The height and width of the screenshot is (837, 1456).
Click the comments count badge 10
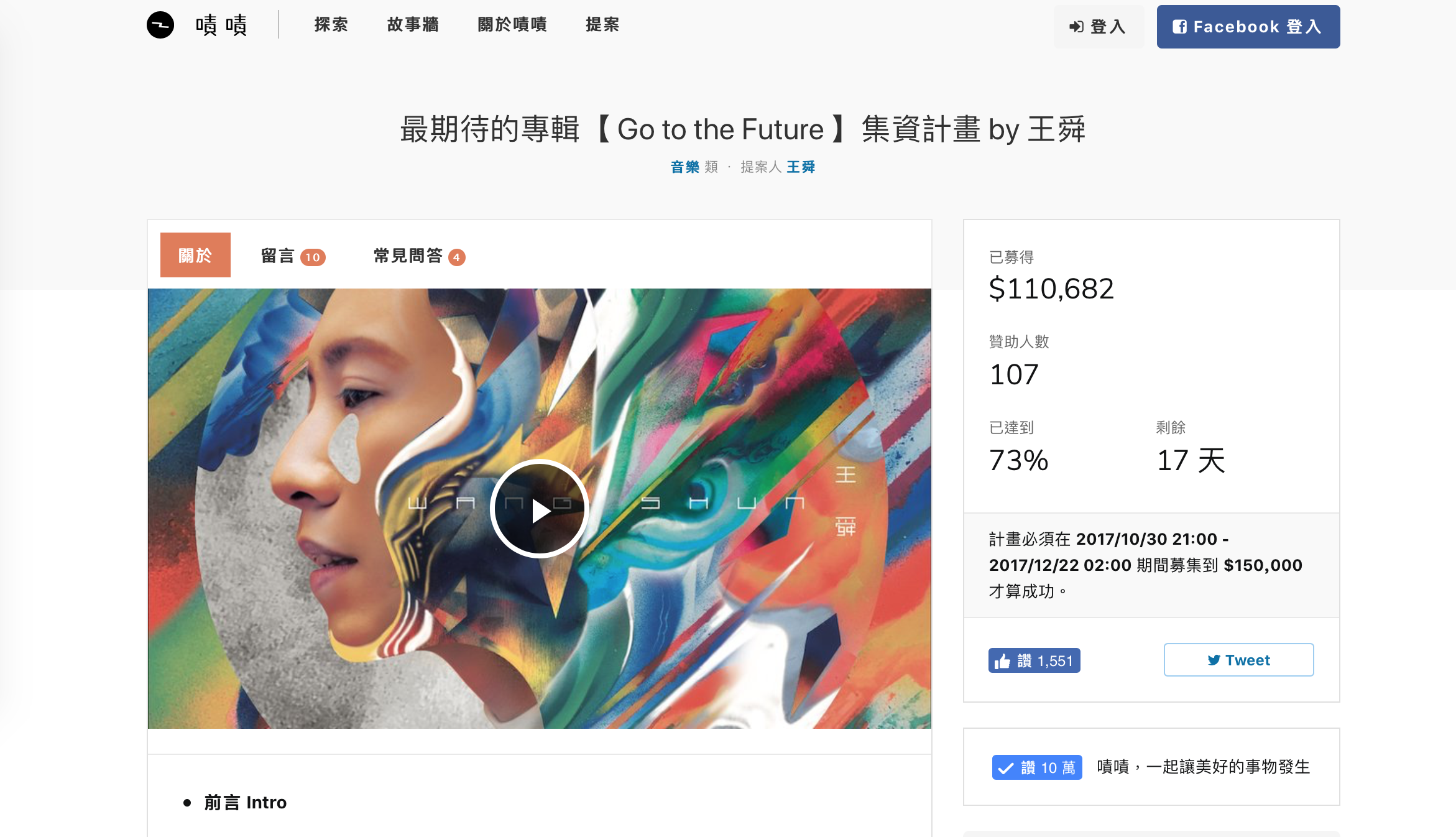tap(313, 257)
